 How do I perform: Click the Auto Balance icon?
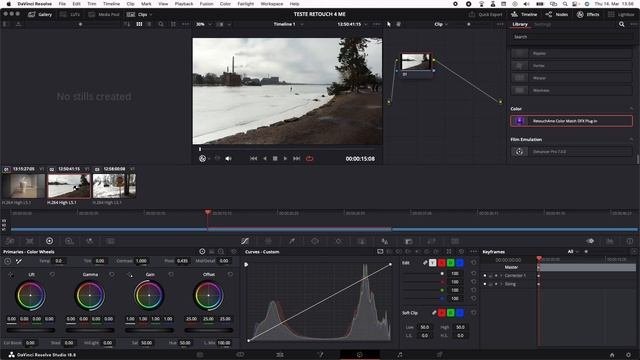pyautogui.click(x=8, y=261)
